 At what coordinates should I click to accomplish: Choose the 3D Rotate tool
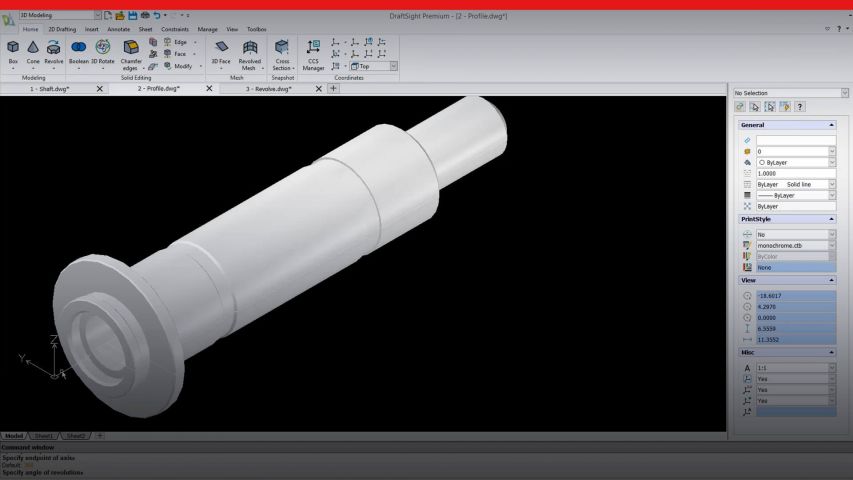coord(103,52)
